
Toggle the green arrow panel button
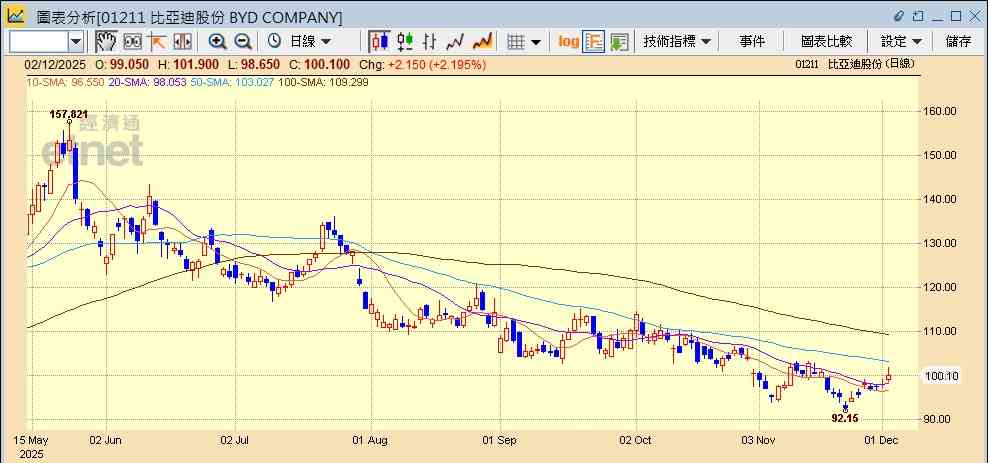[x=619, y=41]
